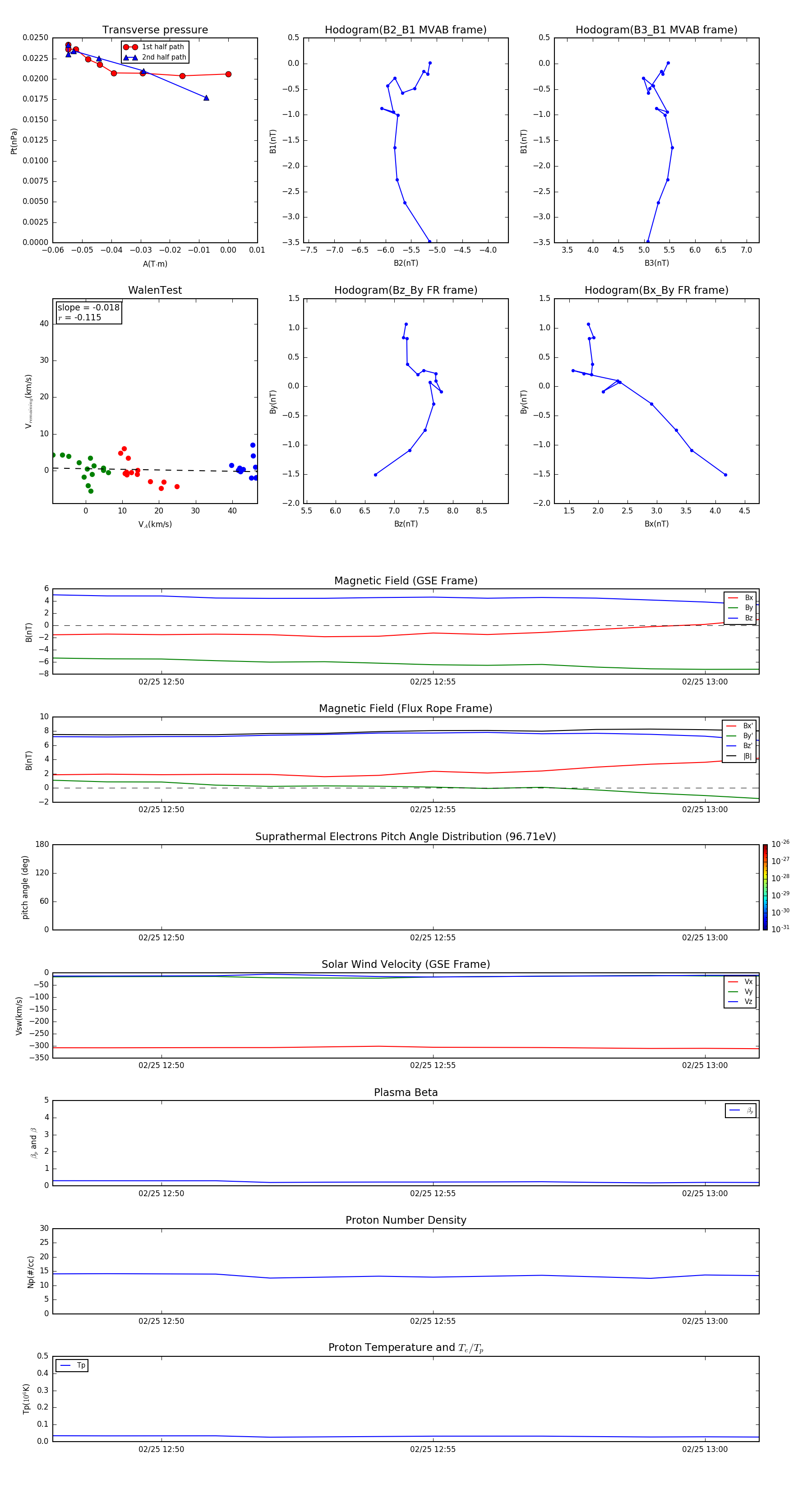Screen dimensions: 812x1489
Task: Click the "Magnetic Field (GSE Frame)" title
Action: pos(406,581)
